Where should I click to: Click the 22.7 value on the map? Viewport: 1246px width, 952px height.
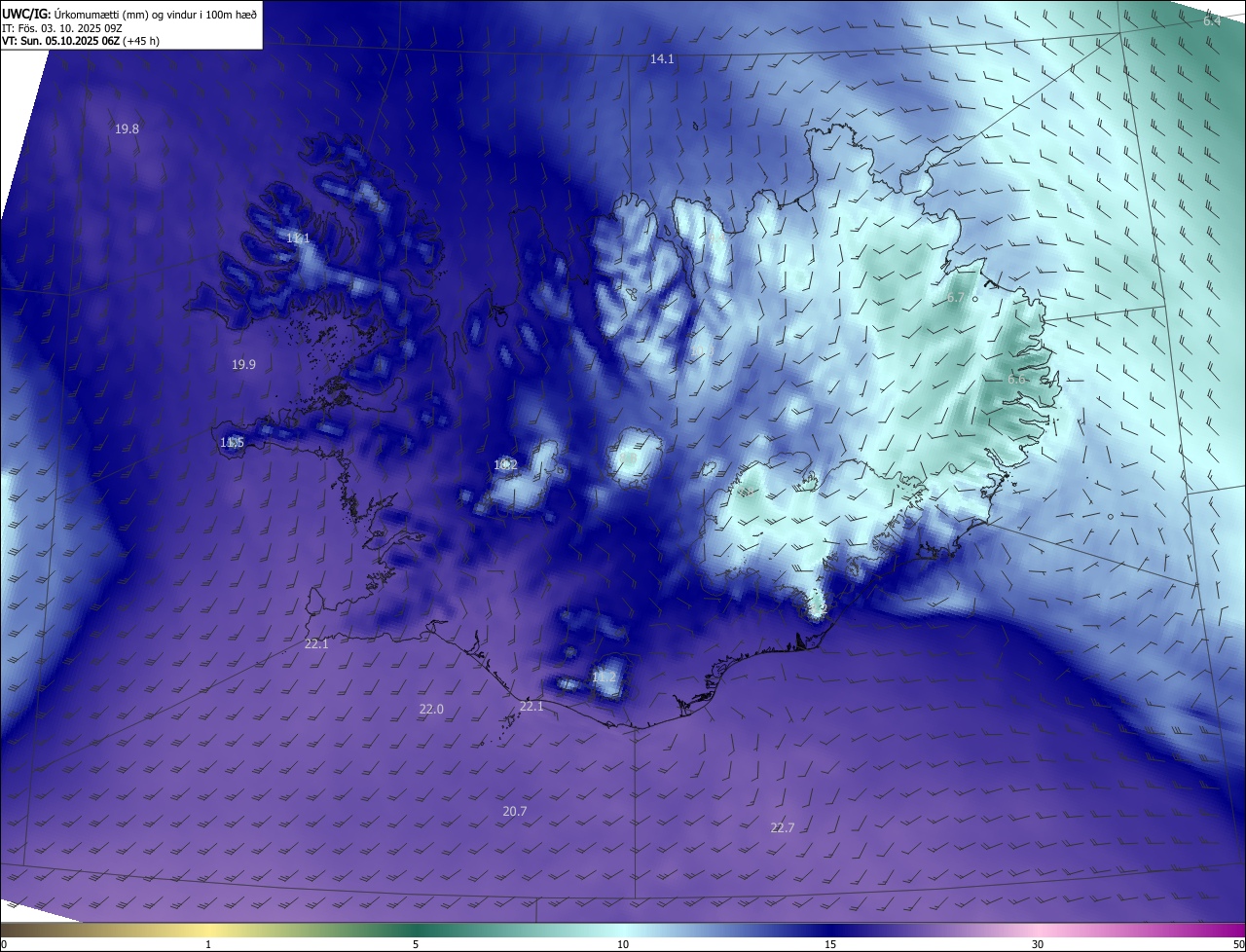pyautogui.click(x=783, y=828)
